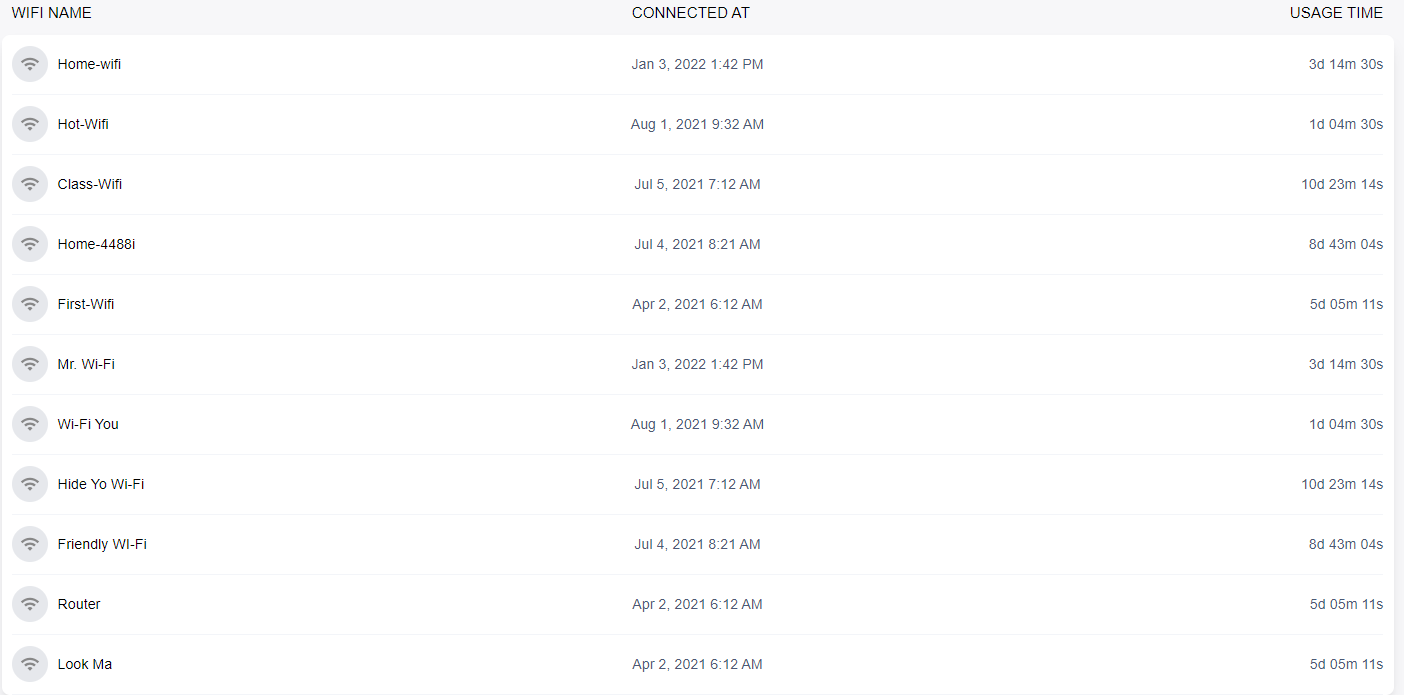This screenshot has height=695, width=1404.
Task: Select the connection timestamp of Look Ma
Action: [697, 663]
